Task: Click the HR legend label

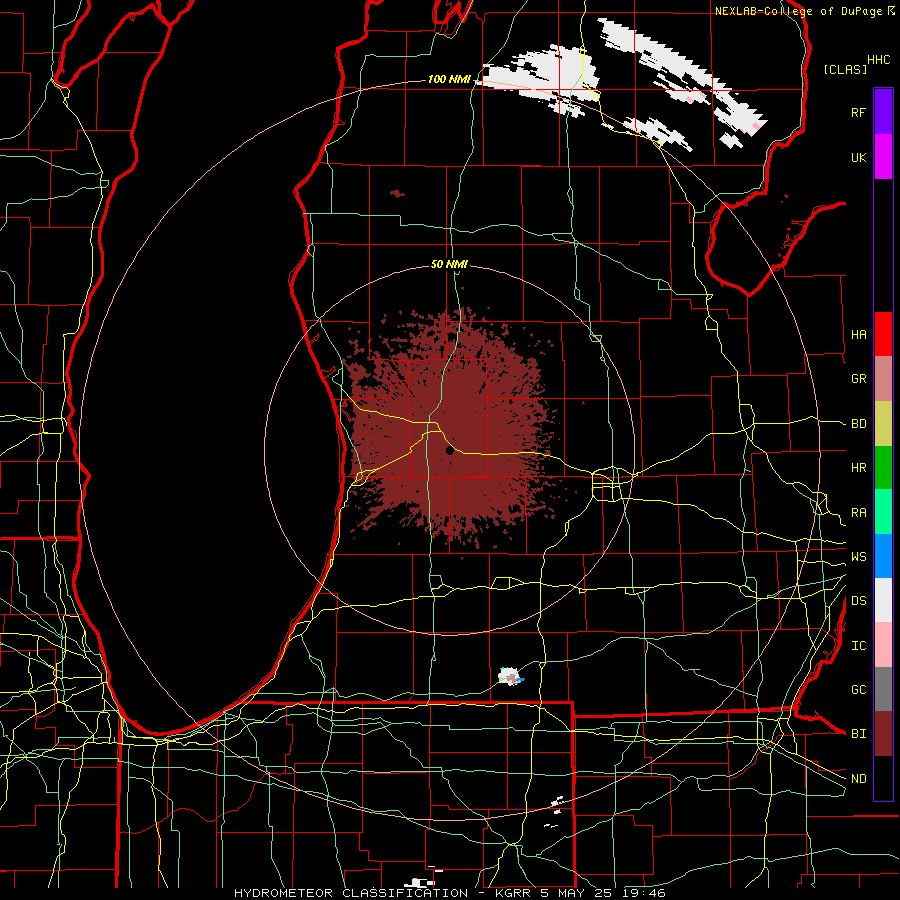Action: [x=858, y=468]
